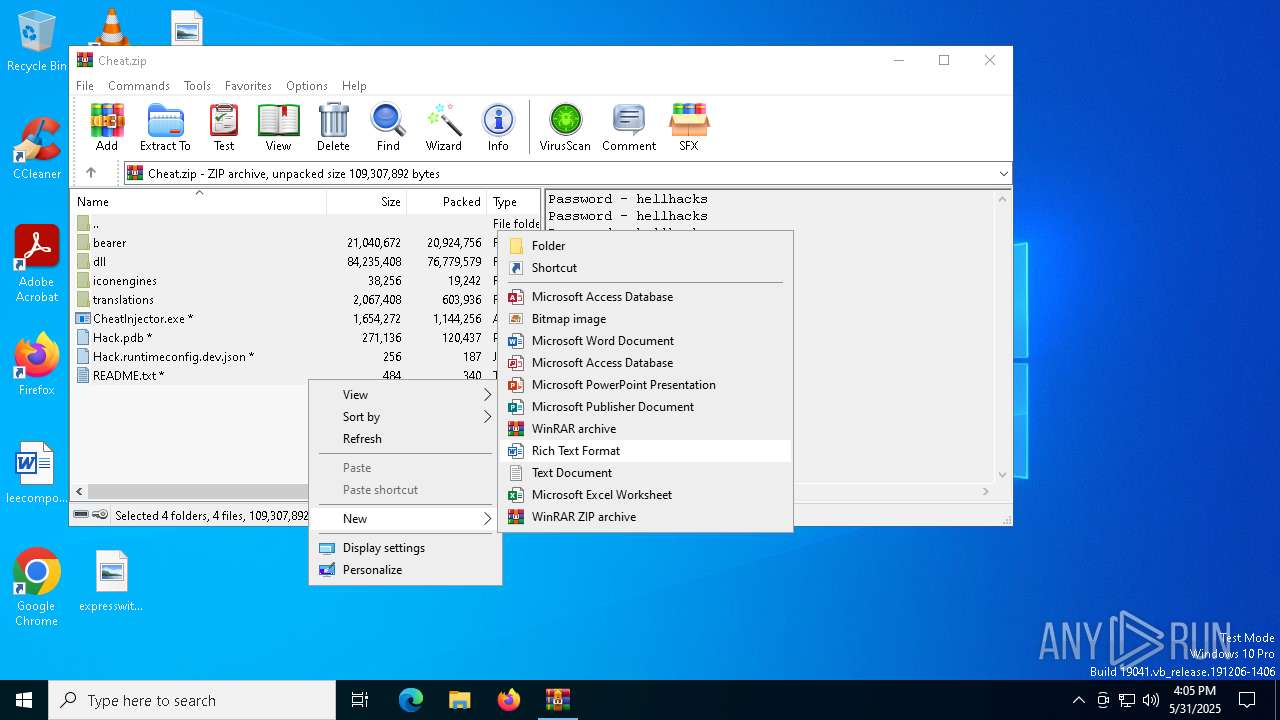Create new Rich Text Format file
The image size is (1280, 720).
pos(645,451)
